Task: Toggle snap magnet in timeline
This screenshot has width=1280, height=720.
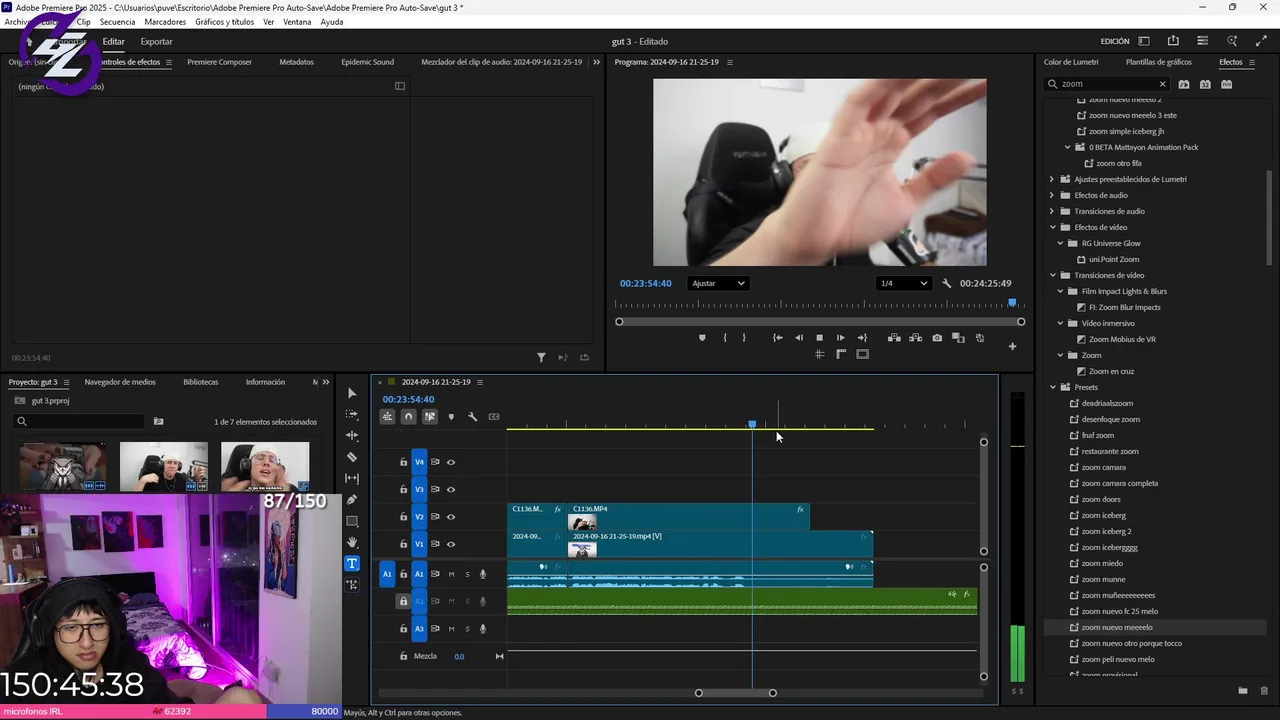Action: 408,417
